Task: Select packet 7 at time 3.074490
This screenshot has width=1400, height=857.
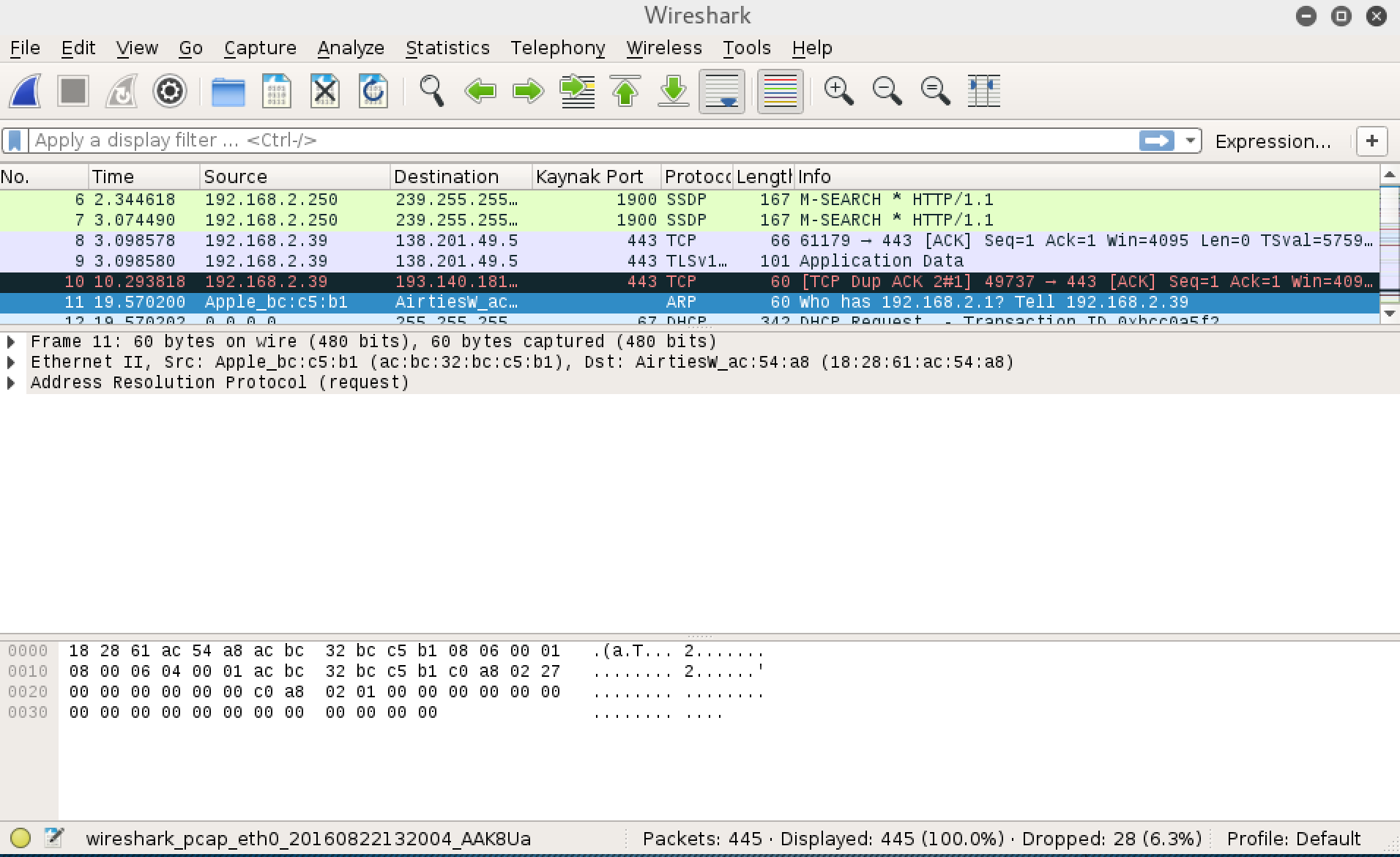Action: [690, 220]
